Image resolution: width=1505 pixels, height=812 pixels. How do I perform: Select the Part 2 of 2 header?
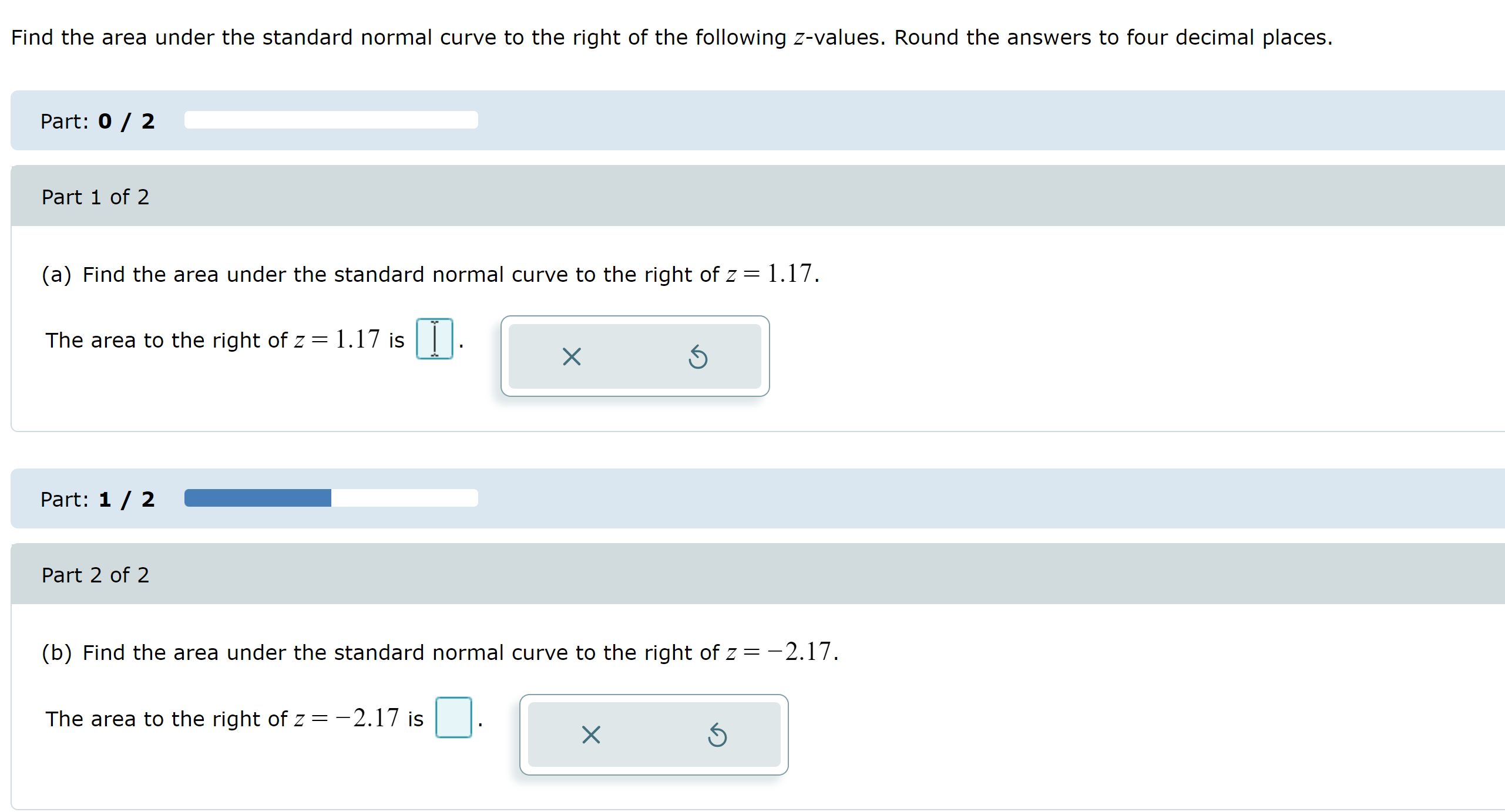[x=95, y=575]
